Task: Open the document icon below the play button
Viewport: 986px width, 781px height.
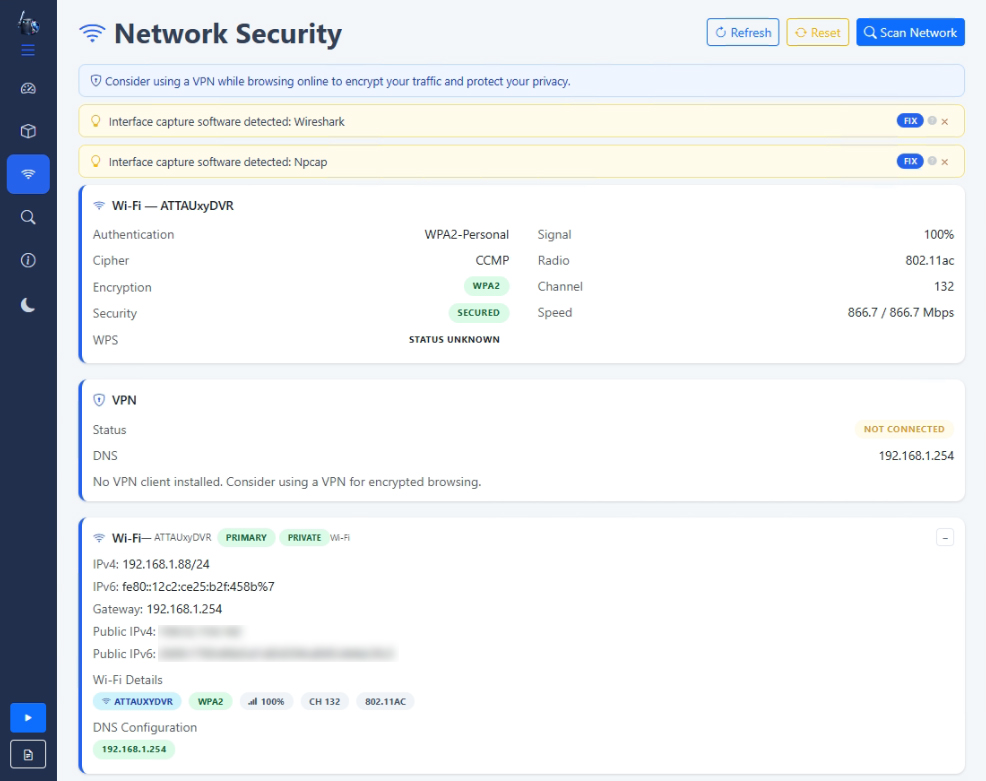Action: pyautogui.click(x=28, y=754)
